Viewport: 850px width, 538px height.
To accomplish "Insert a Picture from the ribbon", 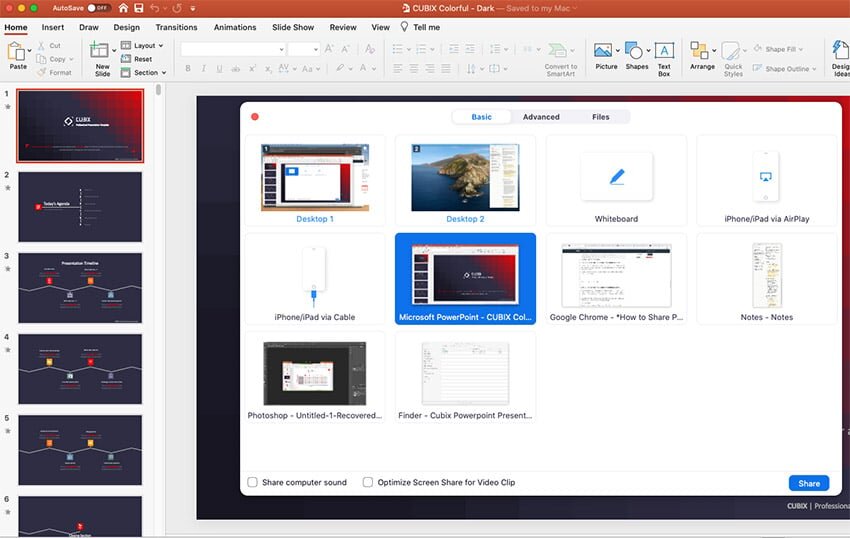I will click(x=605, y=52).
